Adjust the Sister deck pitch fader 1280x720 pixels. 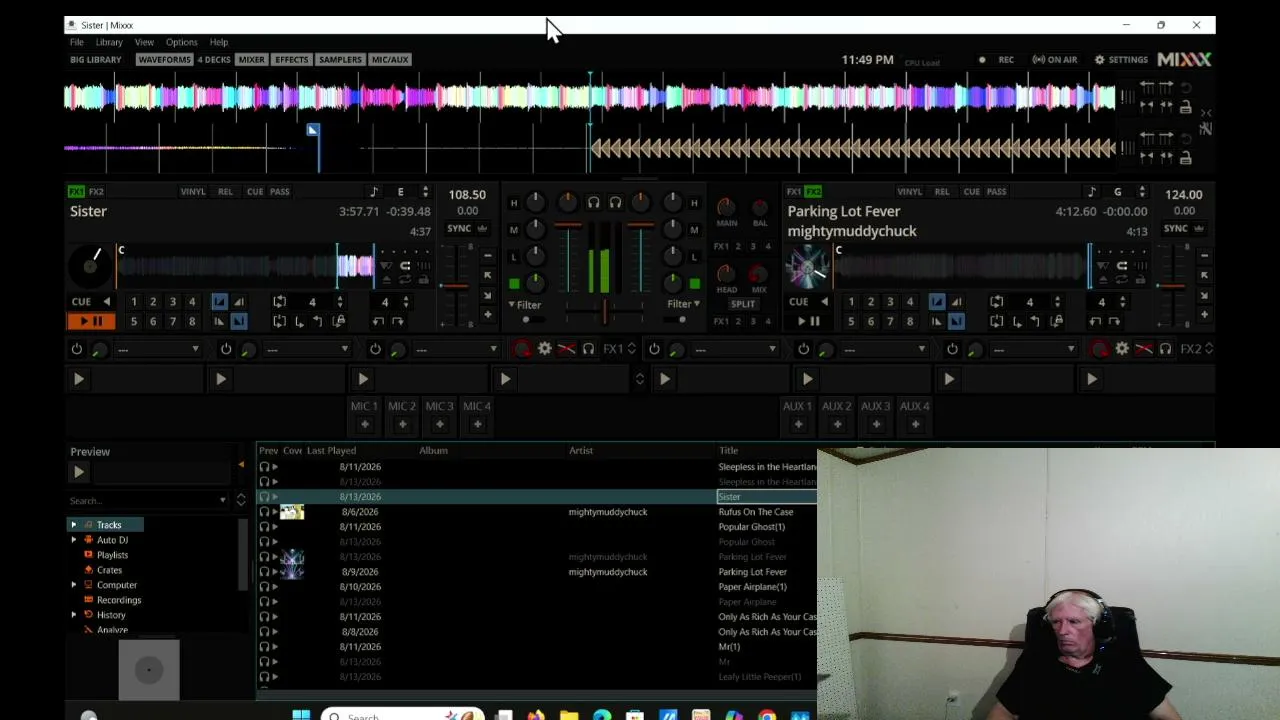pos(455,285)
